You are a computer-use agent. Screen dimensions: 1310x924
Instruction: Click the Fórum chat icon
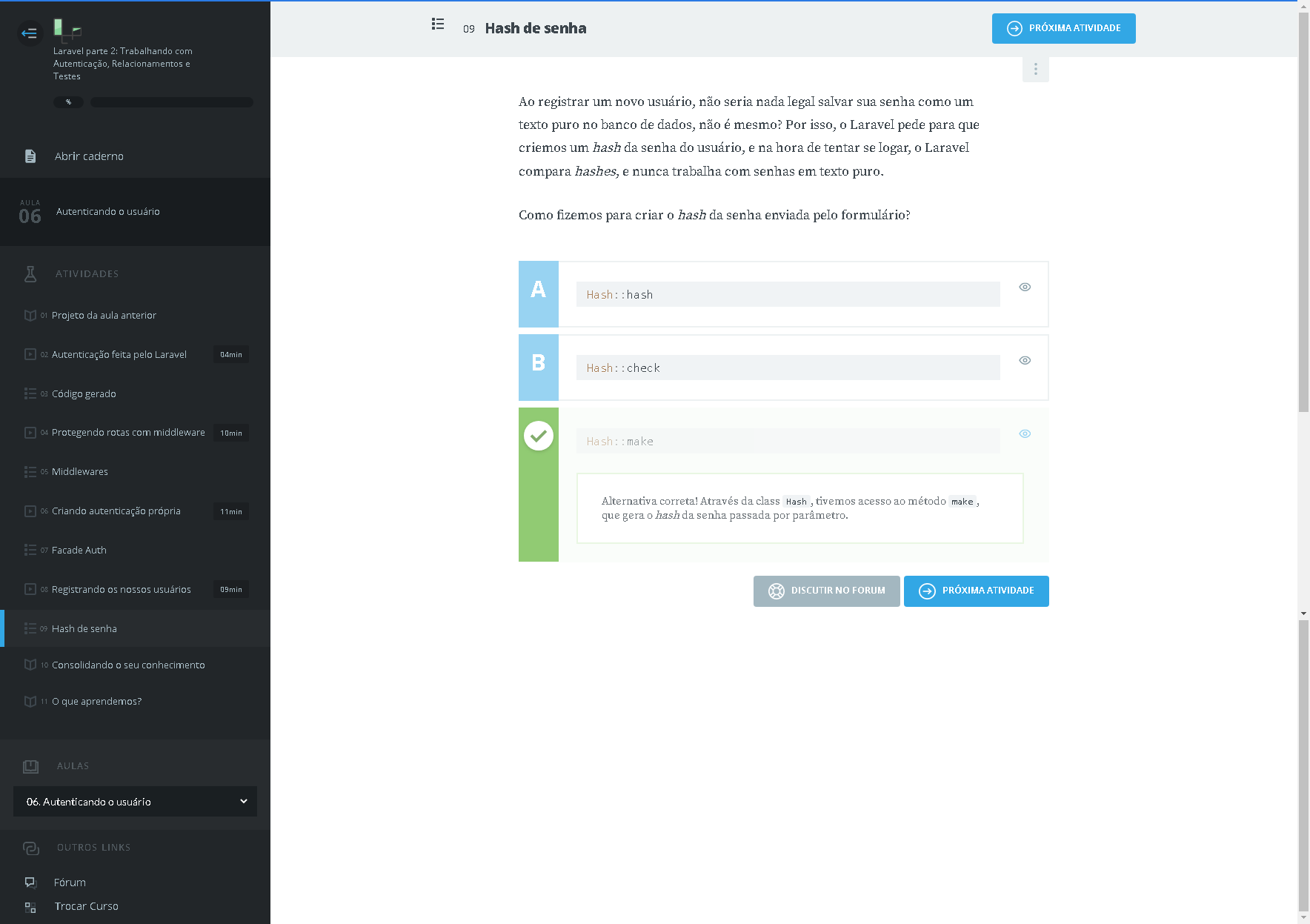30,883
